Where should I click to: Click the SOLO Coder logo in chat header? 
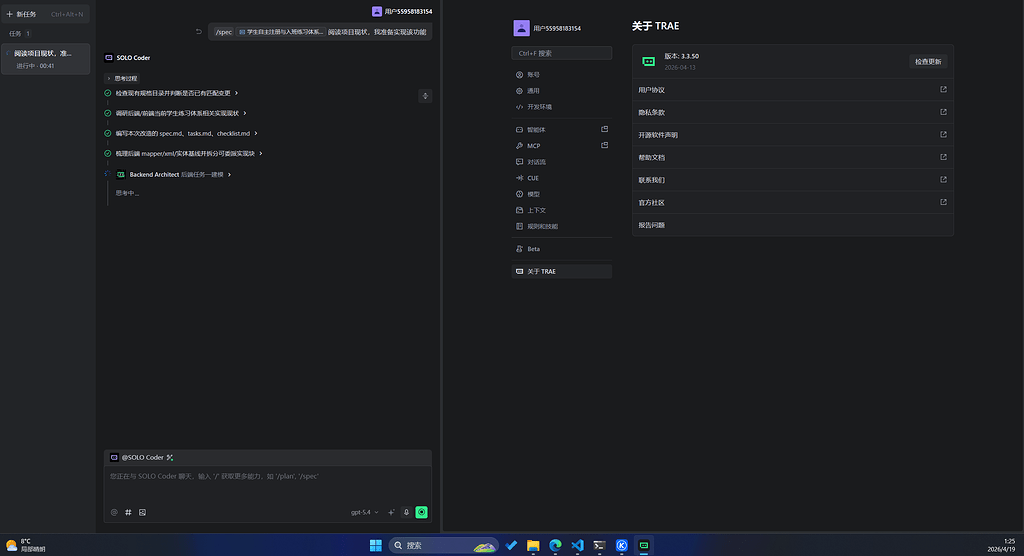pyautogui.click(x=109, y=57)
